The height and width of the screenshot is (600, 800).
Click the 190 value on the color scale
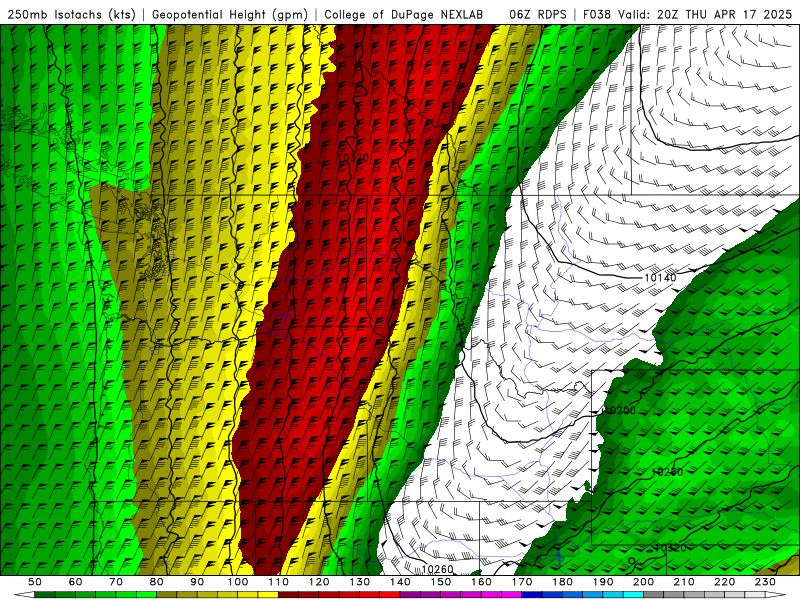[603, 582]
